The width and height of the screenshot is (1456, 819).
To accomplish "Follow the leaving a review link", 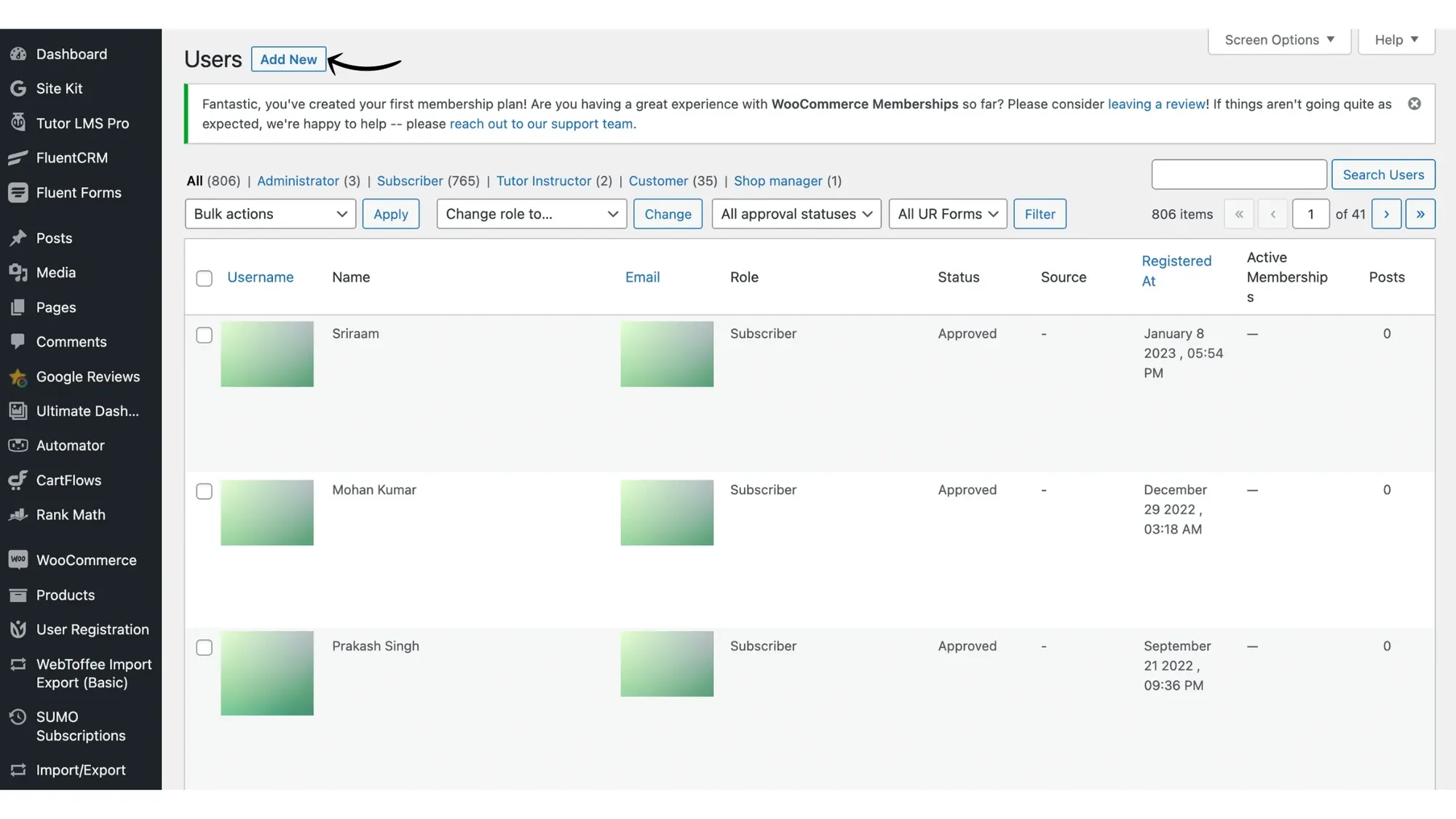I will 1156,104.
